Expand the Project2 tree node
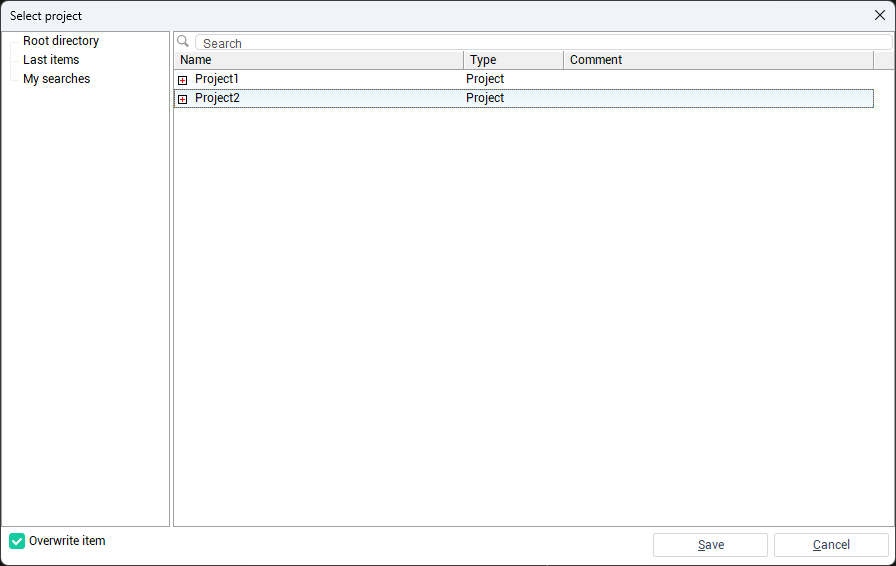The width and height of the screenshot is (896, 566). [182, 99]
